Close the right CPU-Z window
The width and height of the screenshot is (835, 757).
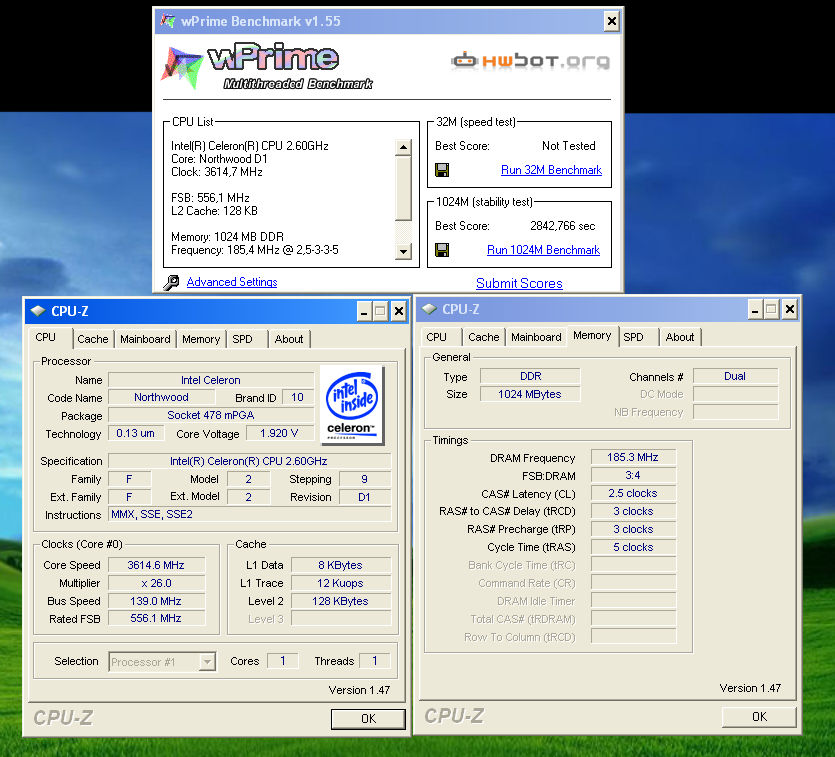tap(790, 309)
